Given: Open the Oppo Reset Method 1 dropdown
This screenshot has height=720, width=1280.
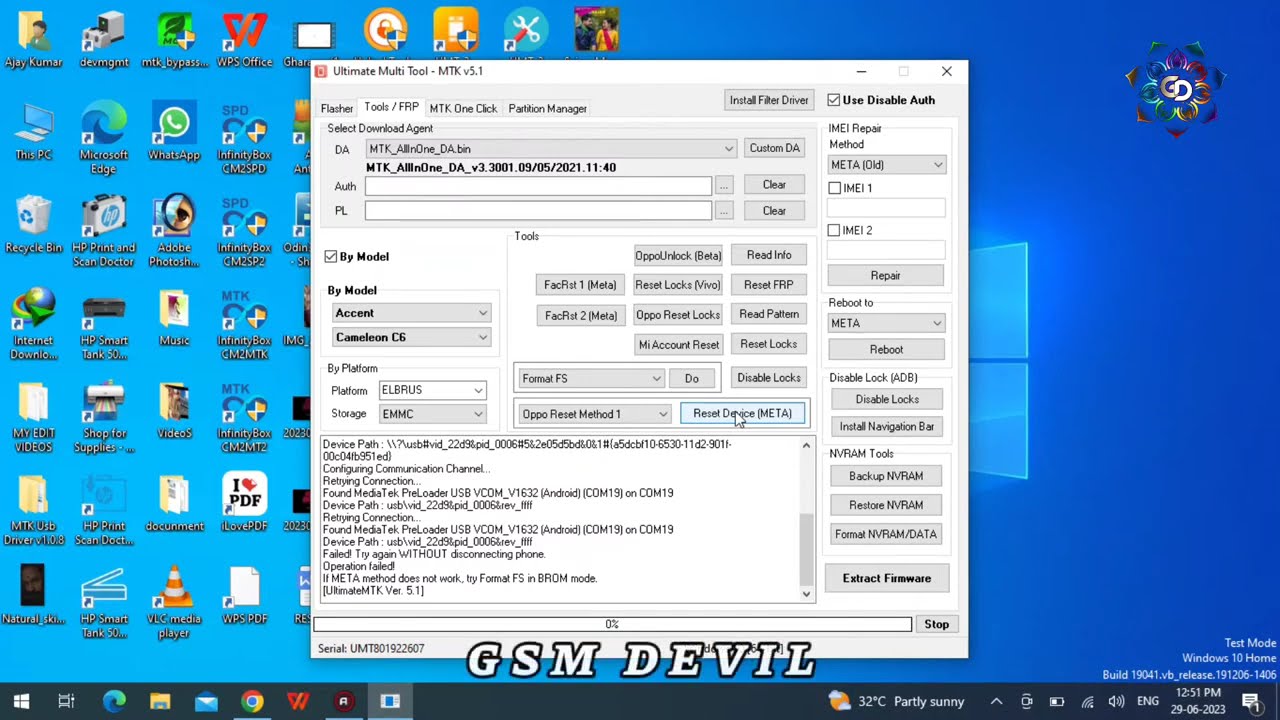Looking at the screenshot, I should [594, 414].
